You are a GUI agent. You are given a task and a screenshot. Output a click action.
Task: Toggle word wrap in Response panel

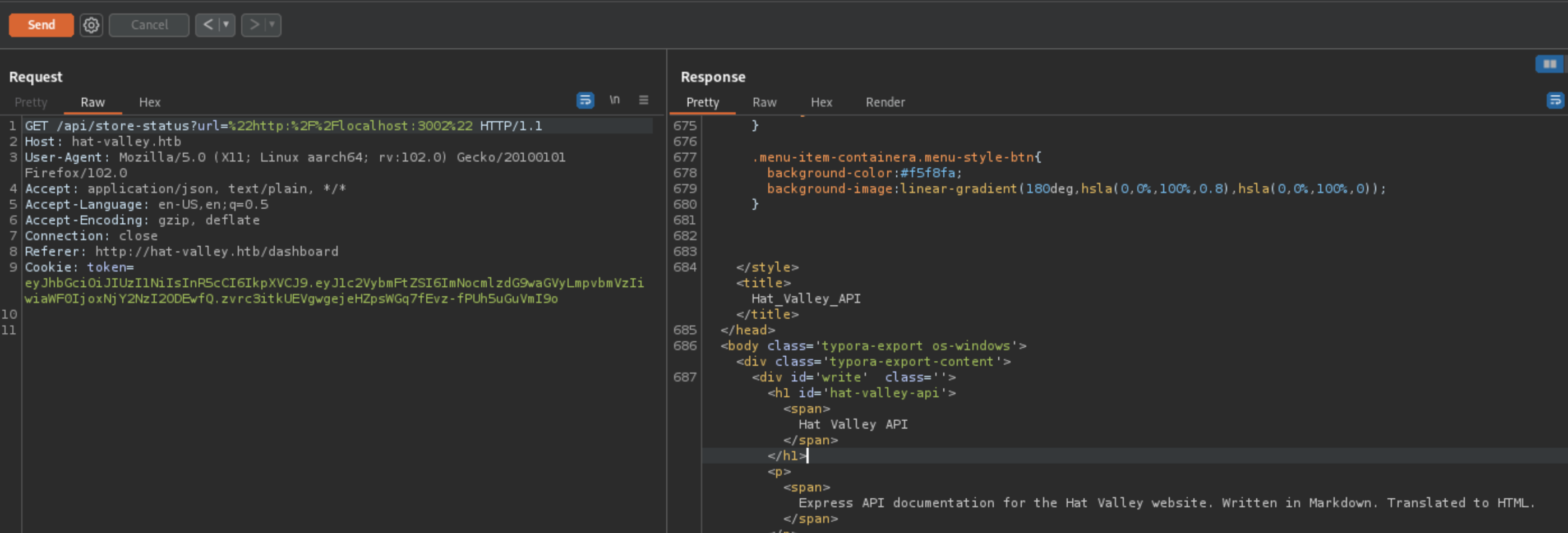tap(1555, 100)
